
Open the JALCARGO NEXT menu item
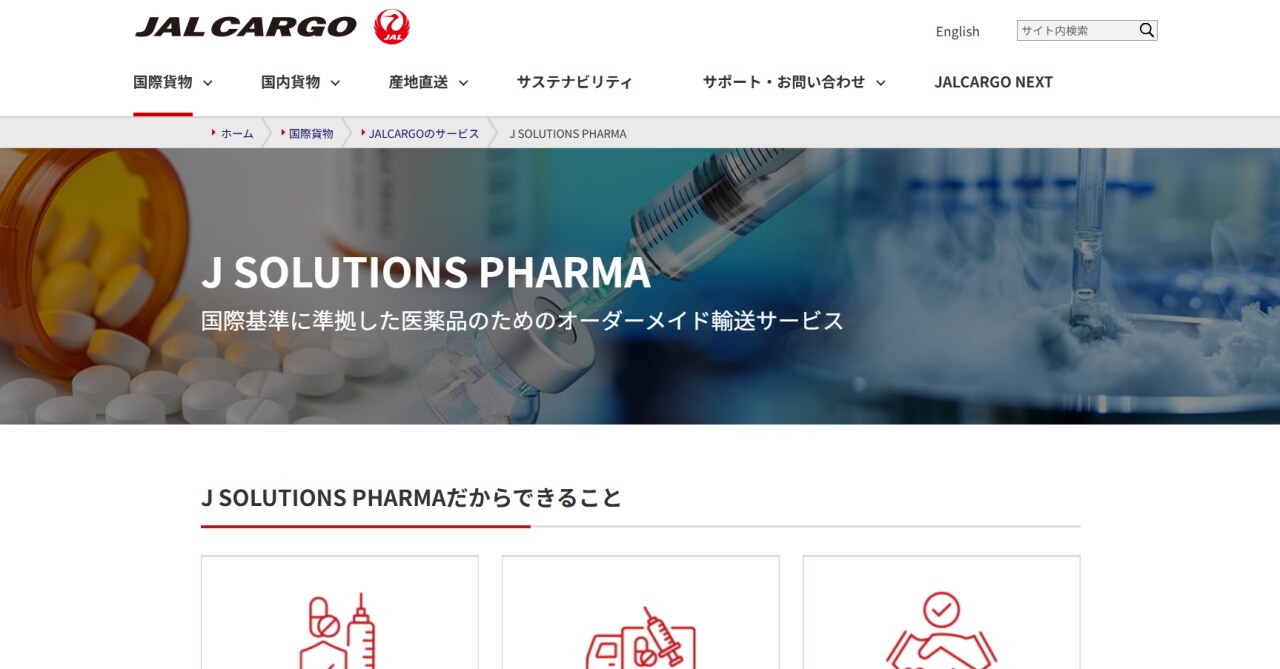pos(993,82)
